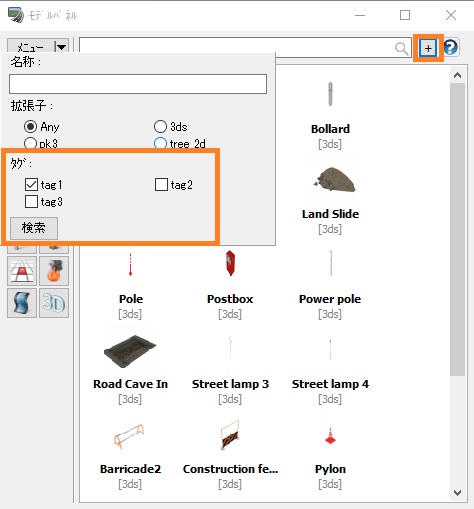This screenshot has height=509, width=474.
Task: Click the 名称 name input field
Action: (138, 84)
